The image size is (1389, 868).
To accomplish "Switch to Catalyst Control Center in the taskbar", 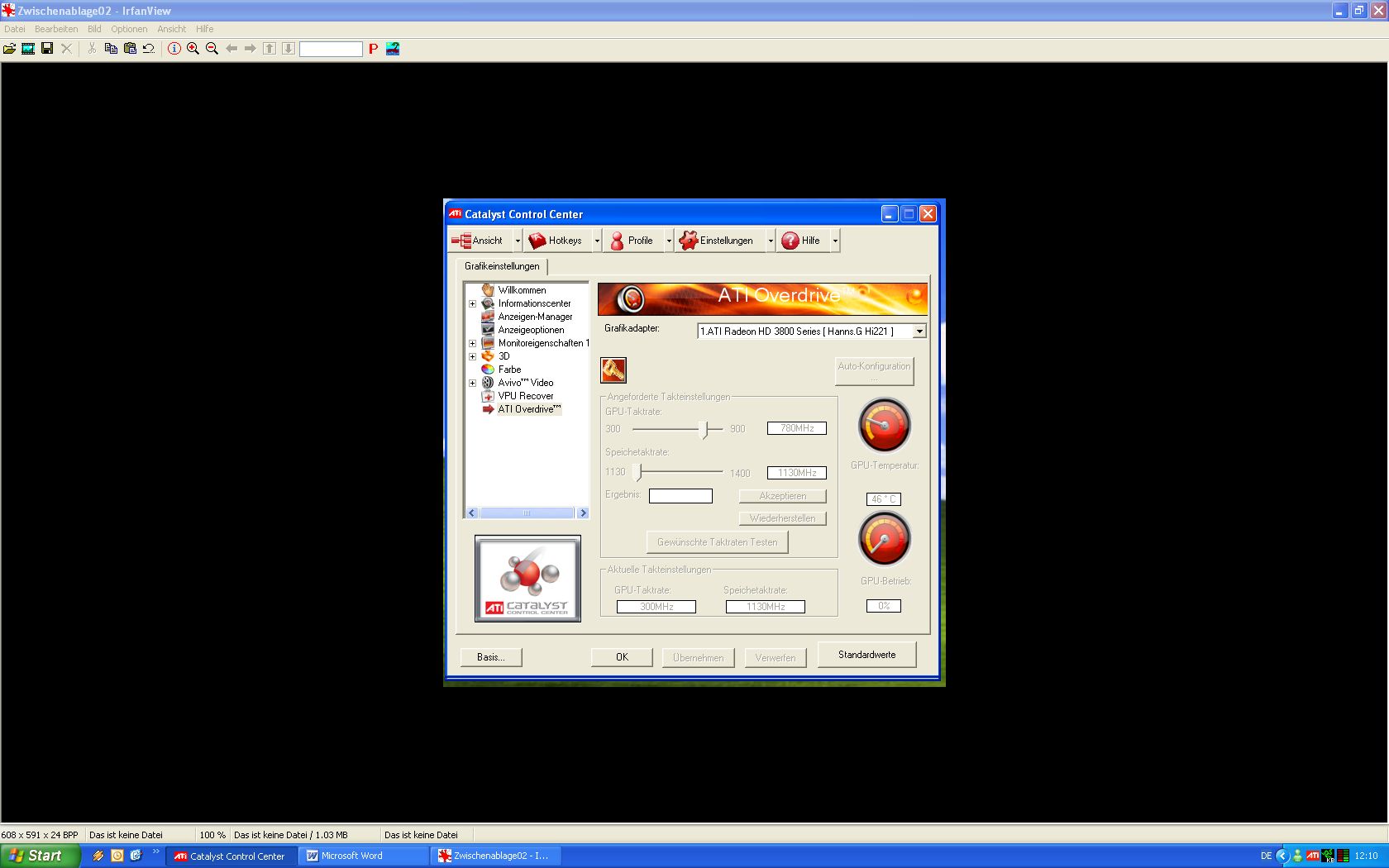I will click(231, 856).
